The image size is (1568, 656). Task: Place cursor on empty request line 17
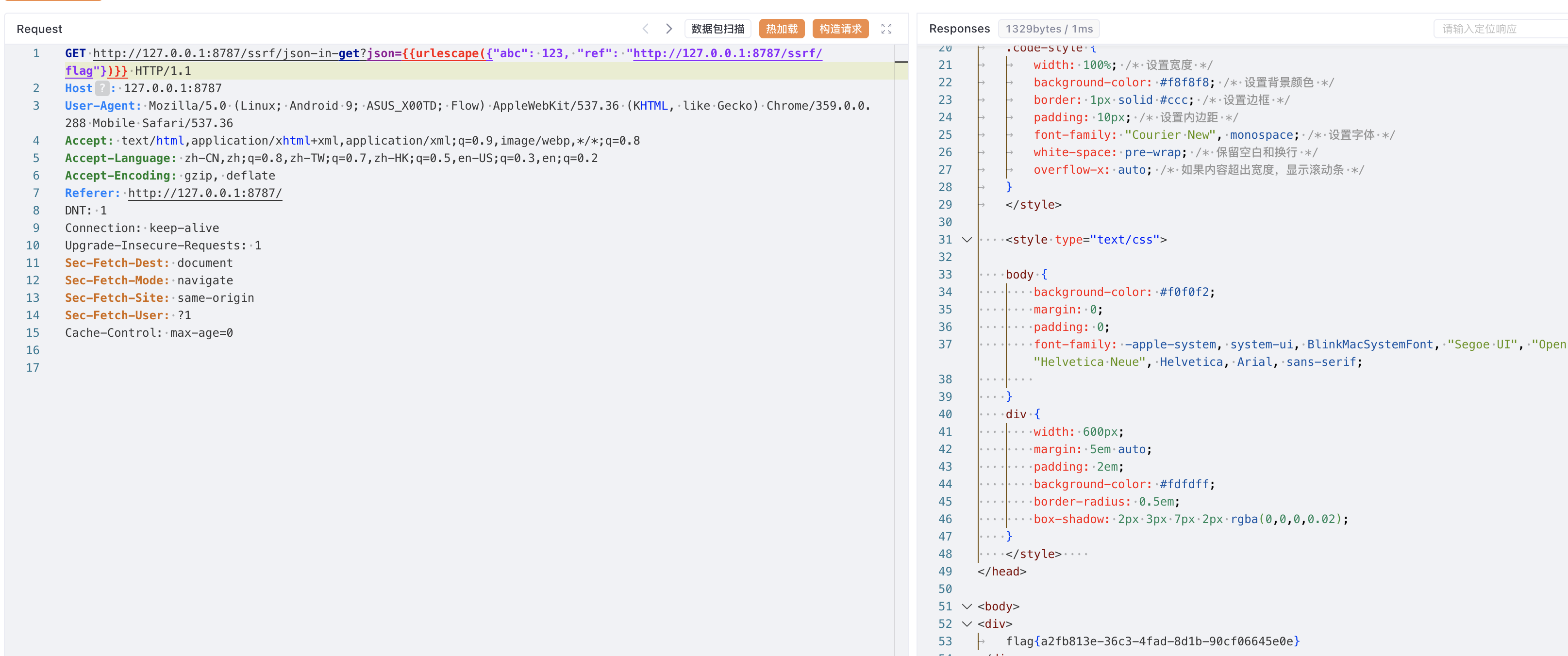475,368
